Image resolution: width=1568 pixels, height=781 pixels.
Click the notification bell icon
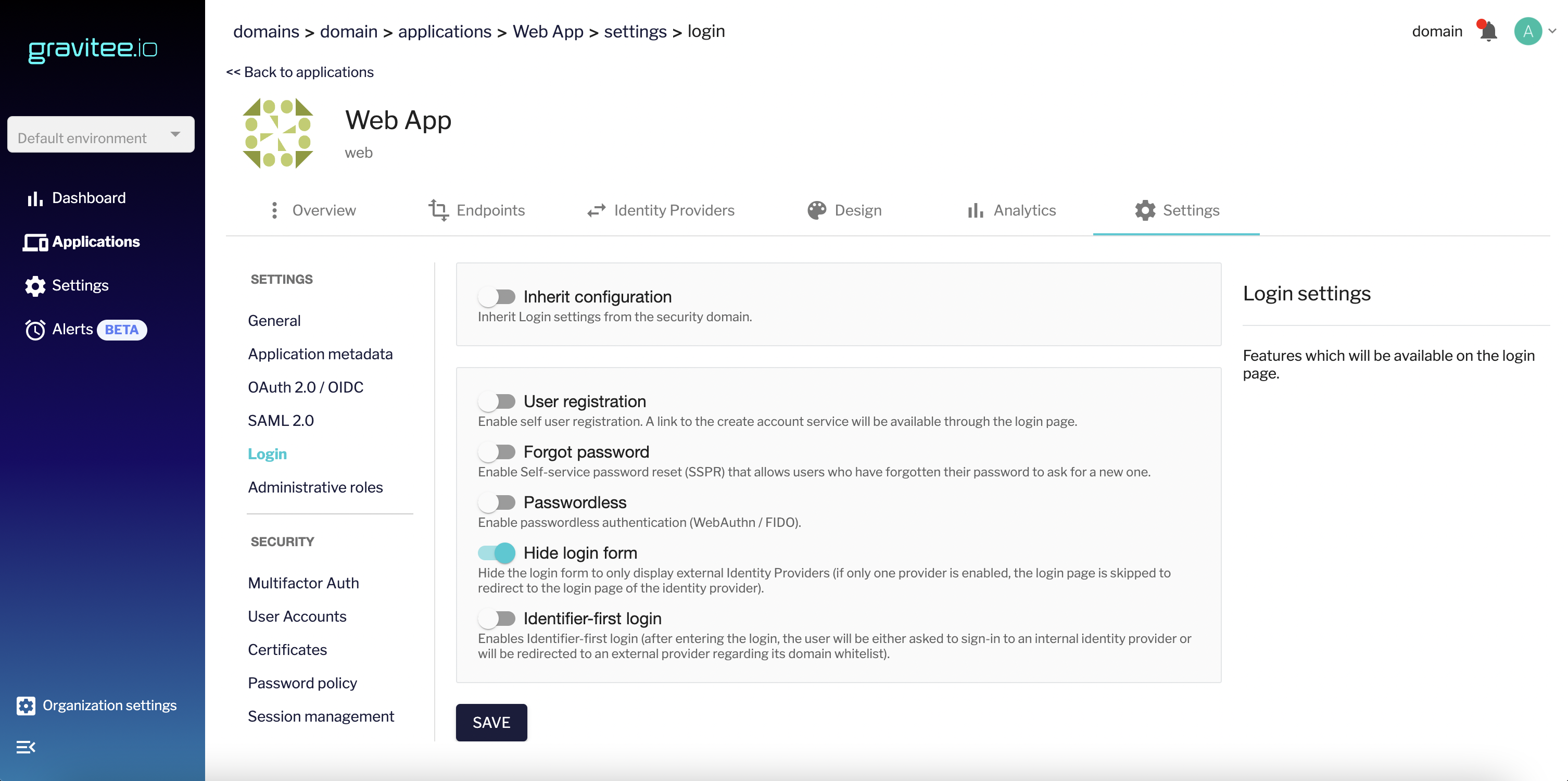click(x=1488, y=31)
